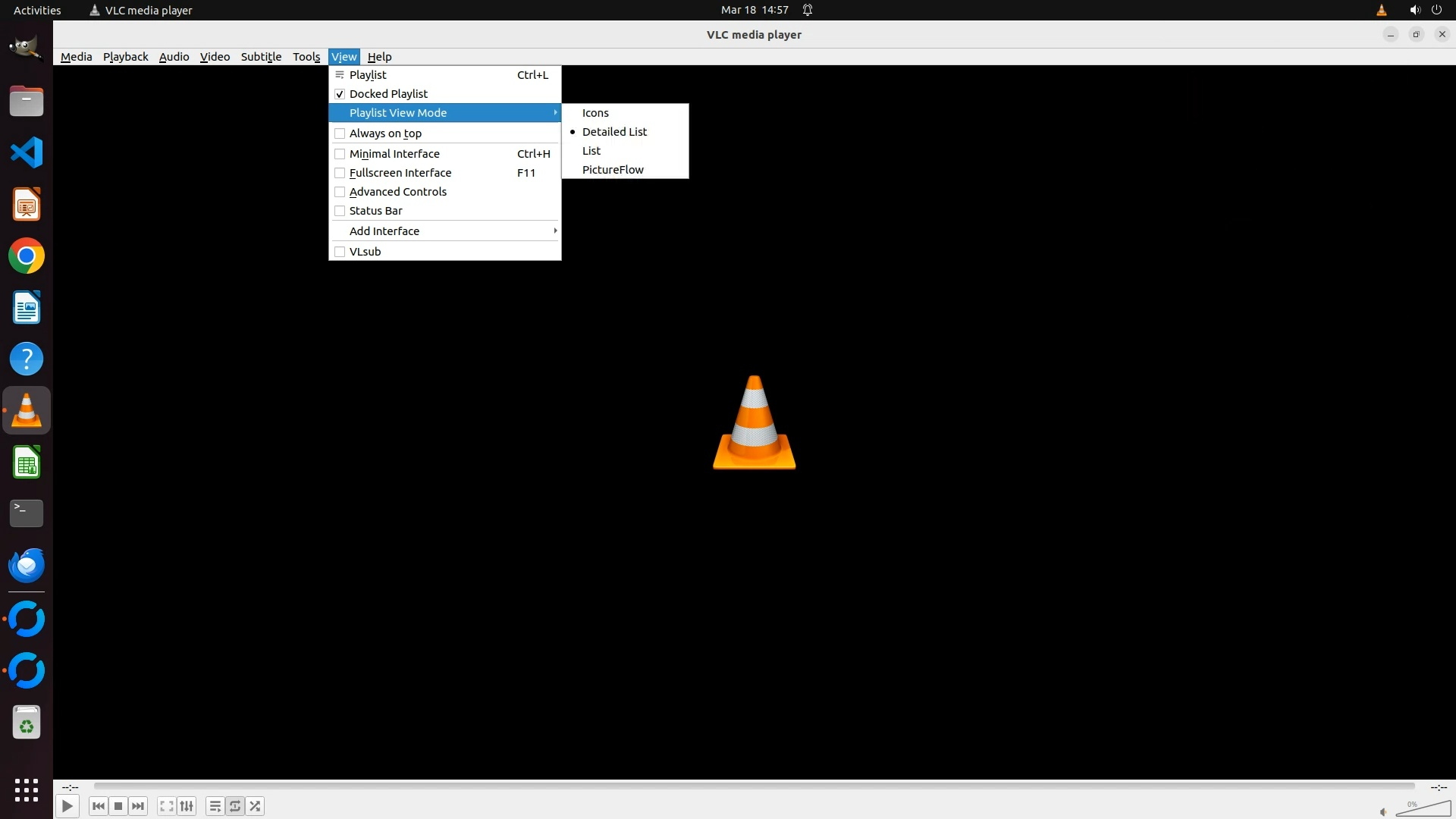Click the Stop playback button

point(118,806)
